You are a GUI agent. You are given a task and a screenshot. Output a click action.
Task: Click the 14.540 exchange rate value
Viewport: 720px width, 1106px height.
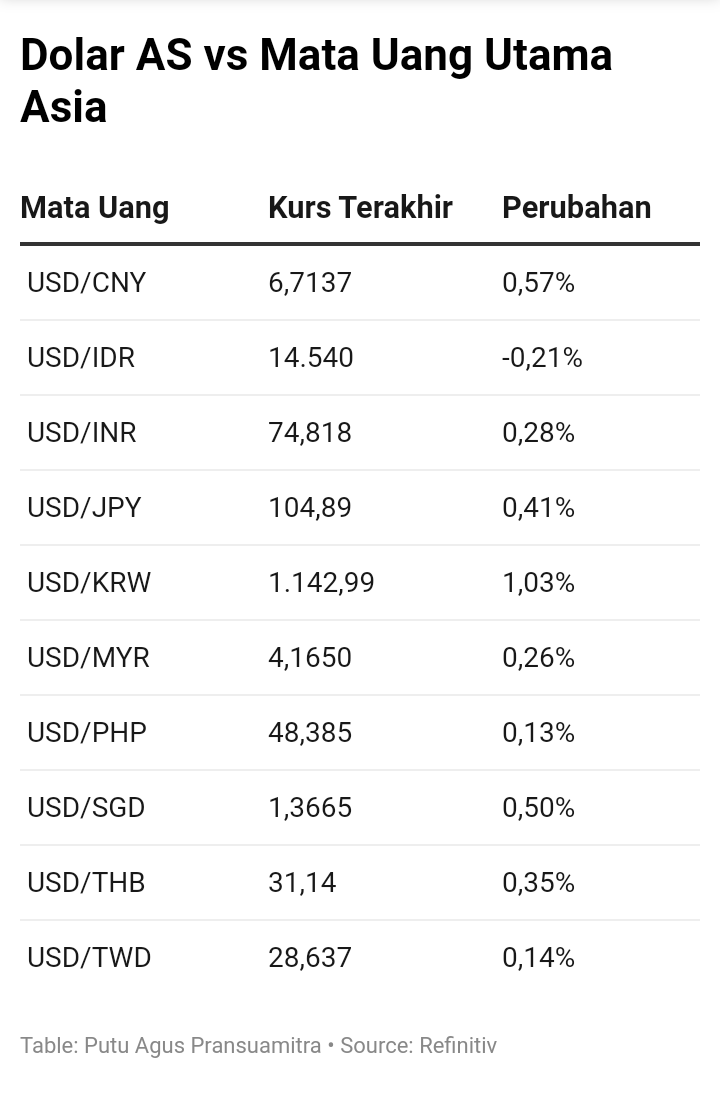click(x=311, y=358)
